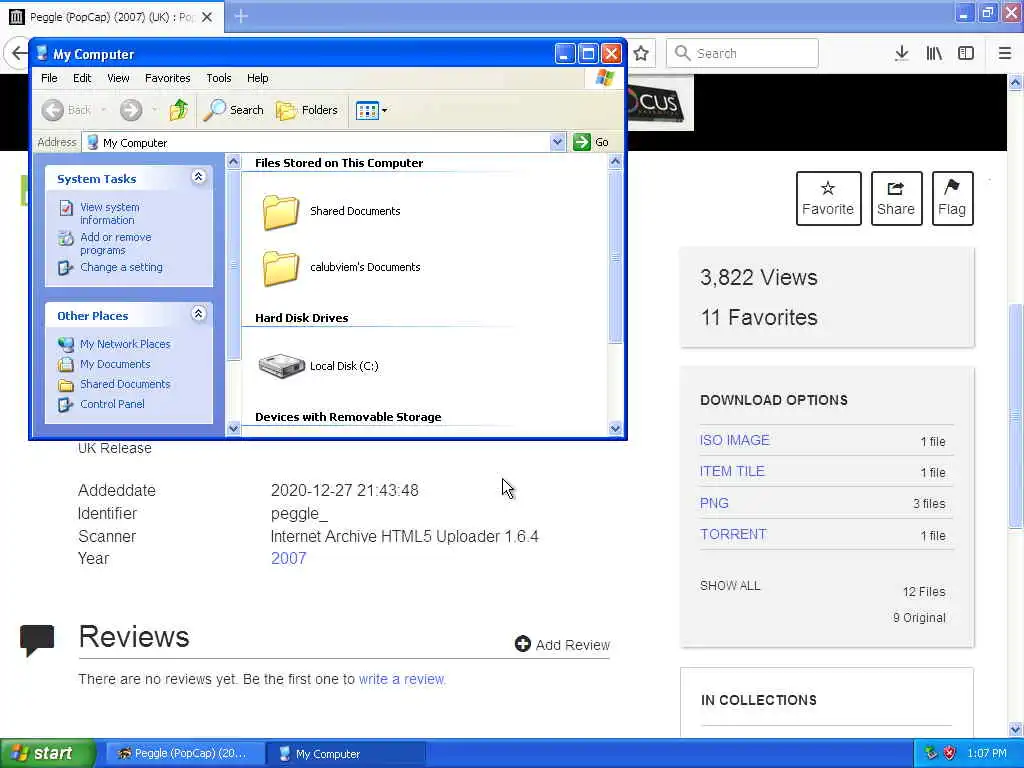
Task: Click the red security shield tray icon
Action: point(951,754)
